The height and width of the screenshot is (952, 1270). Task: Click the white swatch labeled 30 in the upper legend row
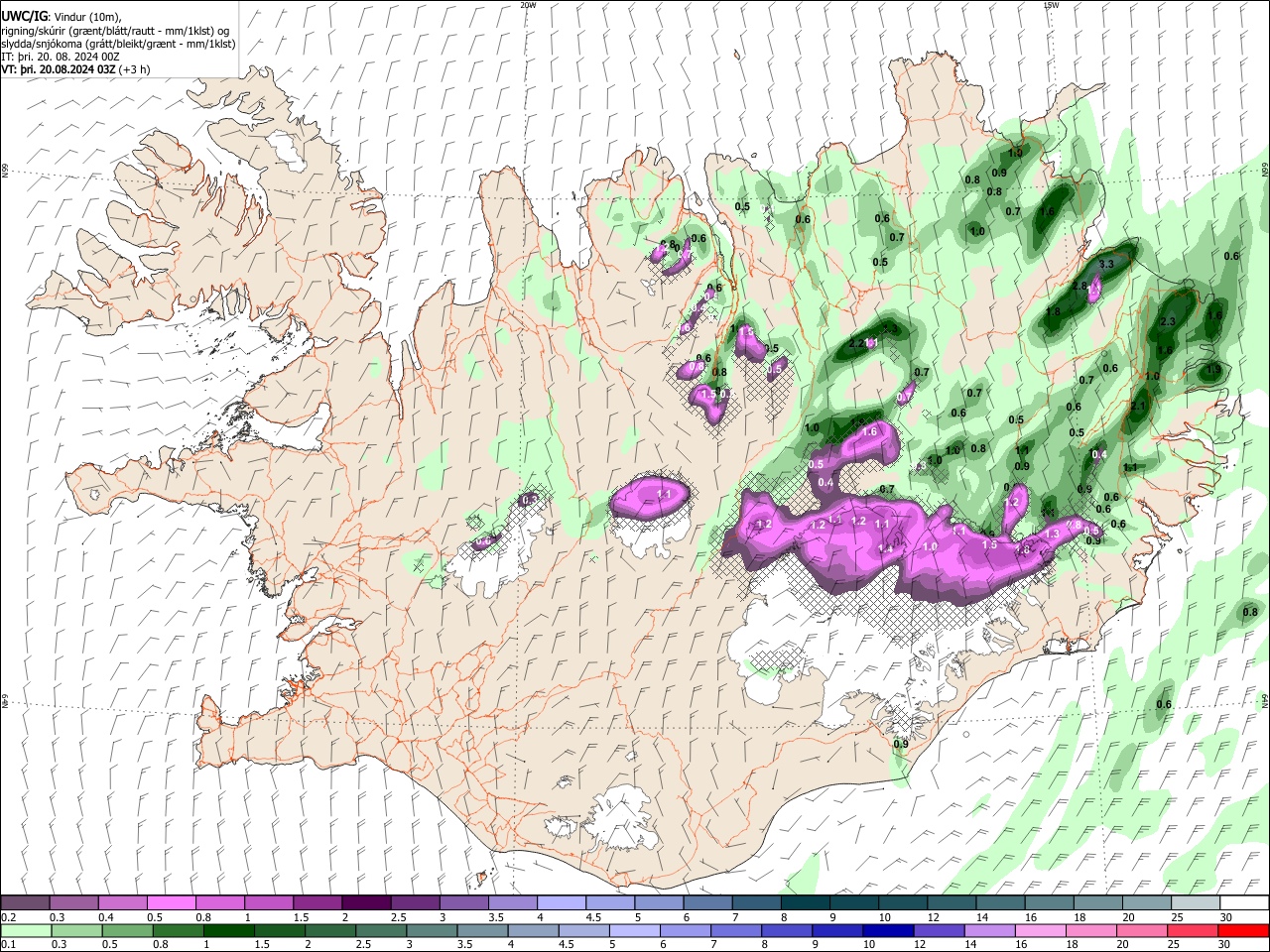click(1244, 903)
